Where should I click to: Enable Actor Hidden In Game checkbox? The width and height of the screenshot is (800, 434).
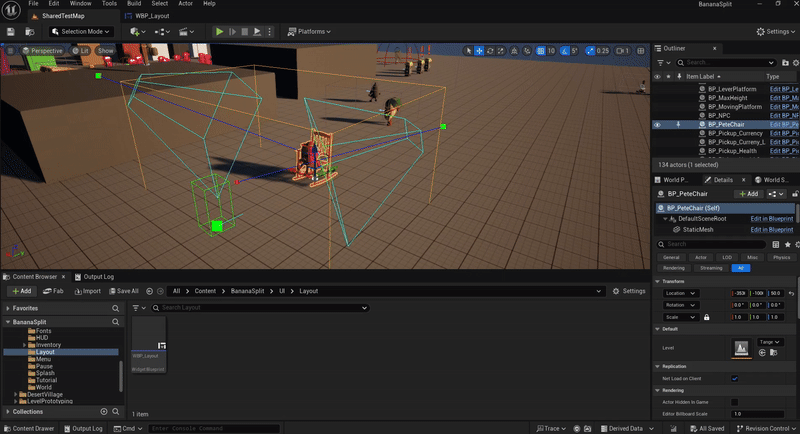coord(735,401)
